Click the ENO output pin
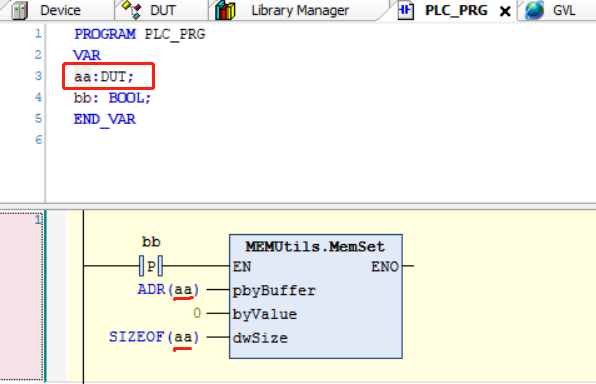 coord(385,267)
